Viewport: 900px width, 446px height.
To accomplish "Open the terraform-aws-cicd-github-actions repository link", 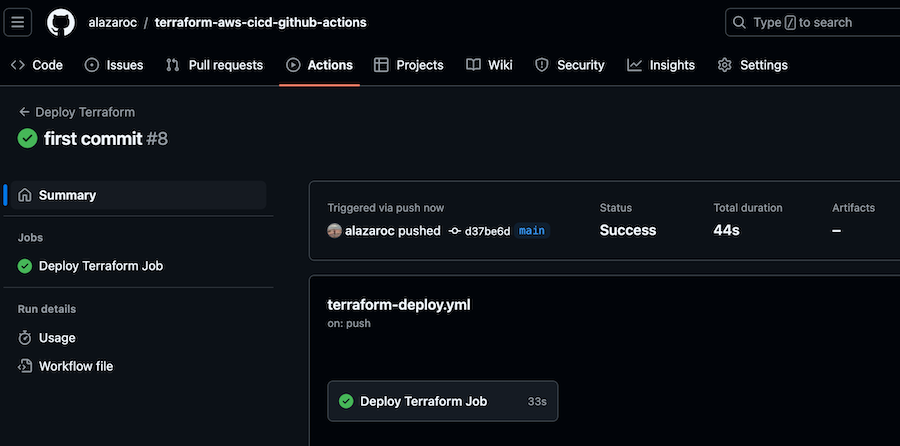I will tap(261, 22).
